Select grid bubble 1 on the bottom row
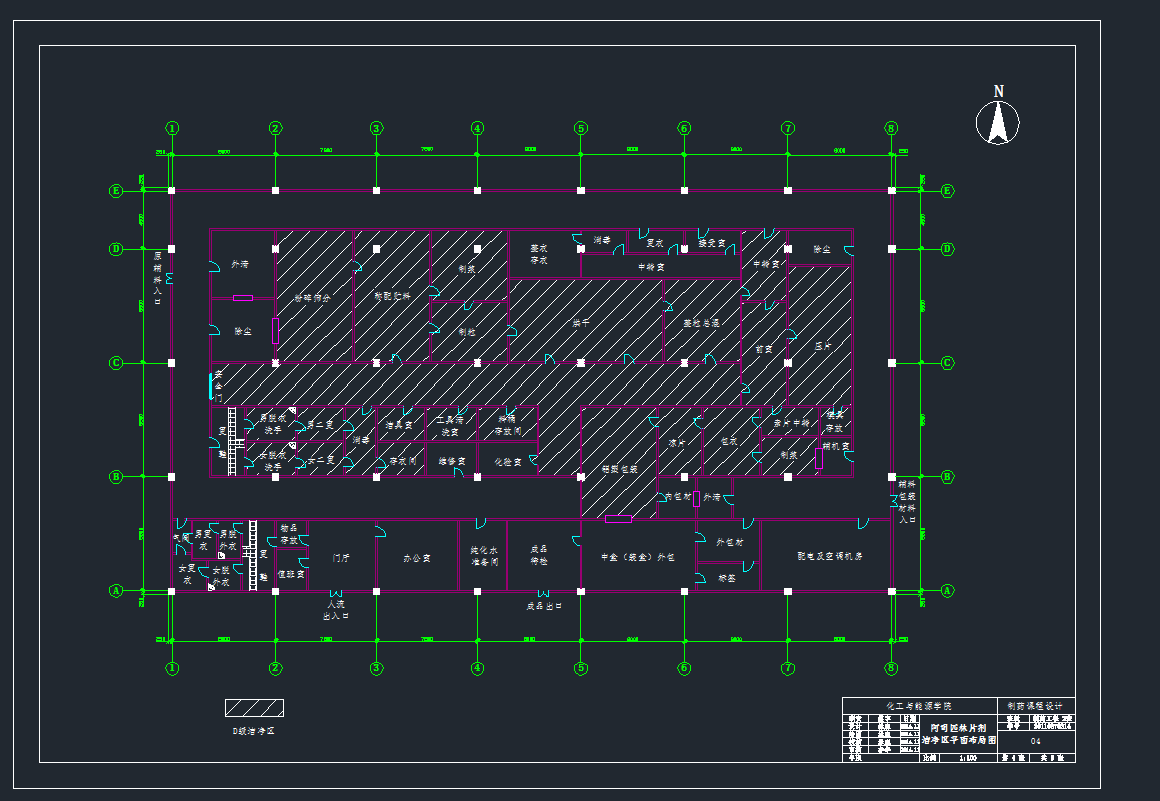Screen dimensions: 1160x801 pyautogui.click(x=172, y=667)
